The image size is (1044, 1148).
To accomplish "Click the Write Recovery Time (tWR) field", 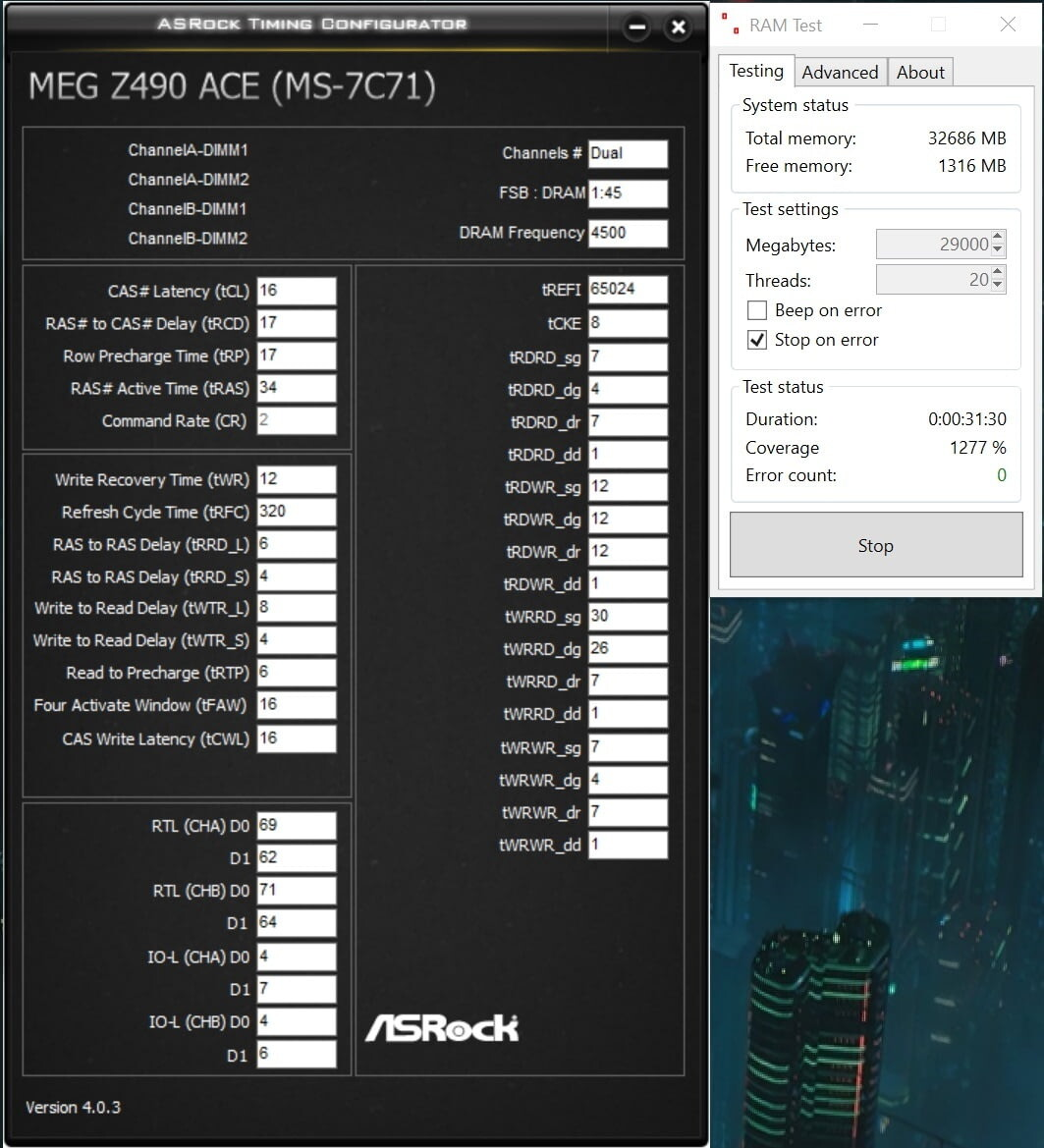I will point(297,479).
